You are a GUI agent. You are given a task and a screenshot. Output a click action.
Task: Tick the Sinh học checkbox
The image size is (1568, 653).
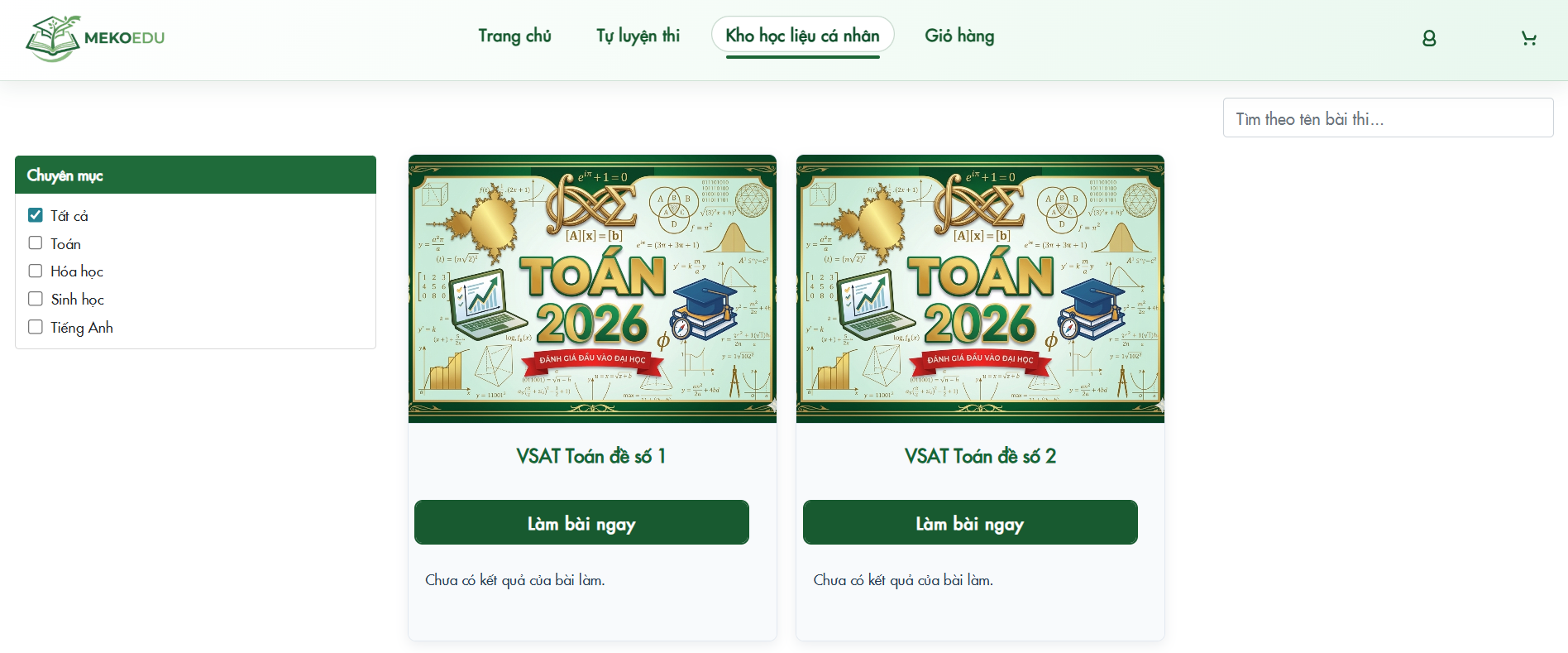pos(36,299)
